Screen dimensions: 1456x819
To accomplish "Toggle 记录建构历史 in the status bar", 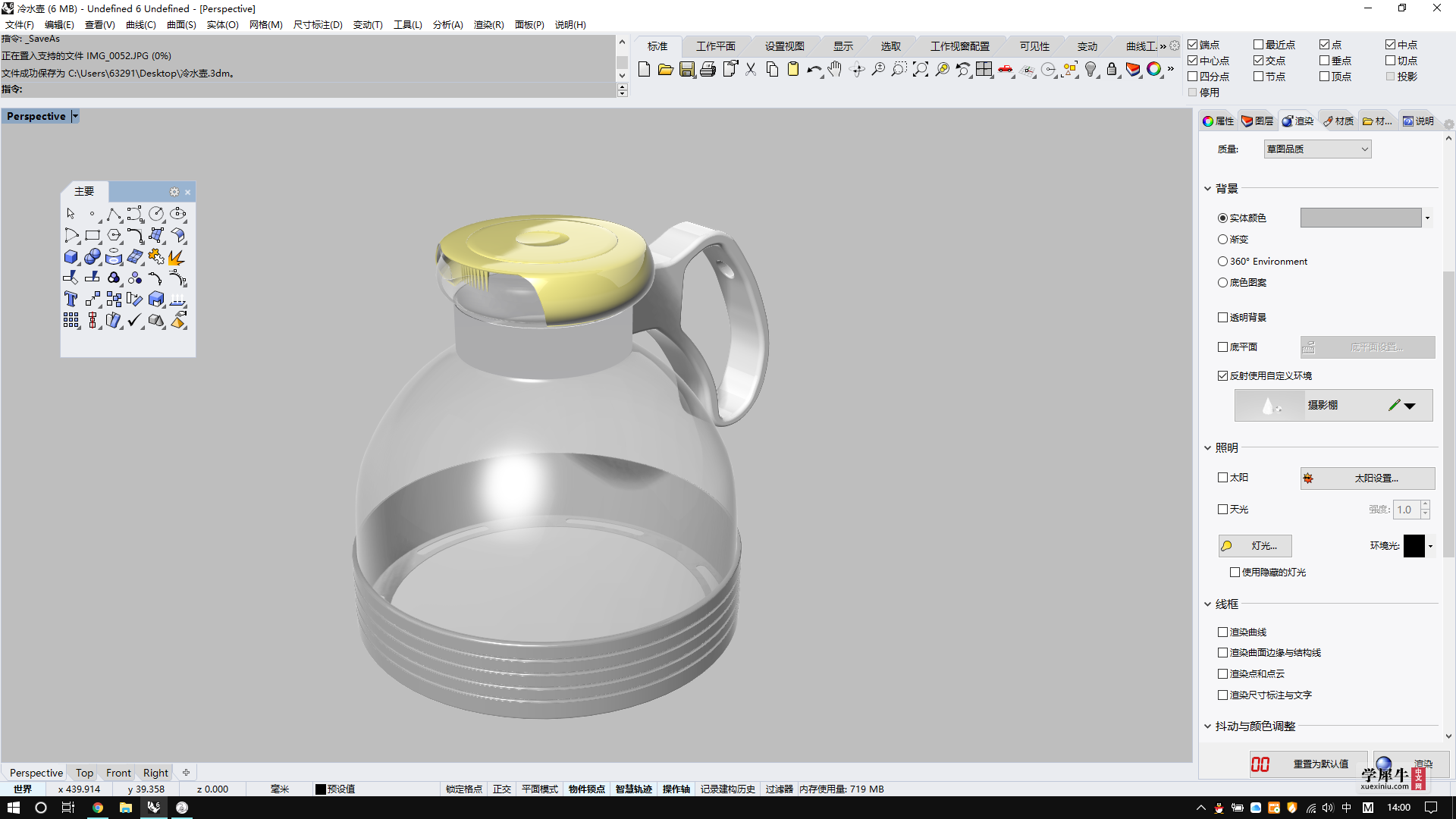I will [x=728, y=789].
